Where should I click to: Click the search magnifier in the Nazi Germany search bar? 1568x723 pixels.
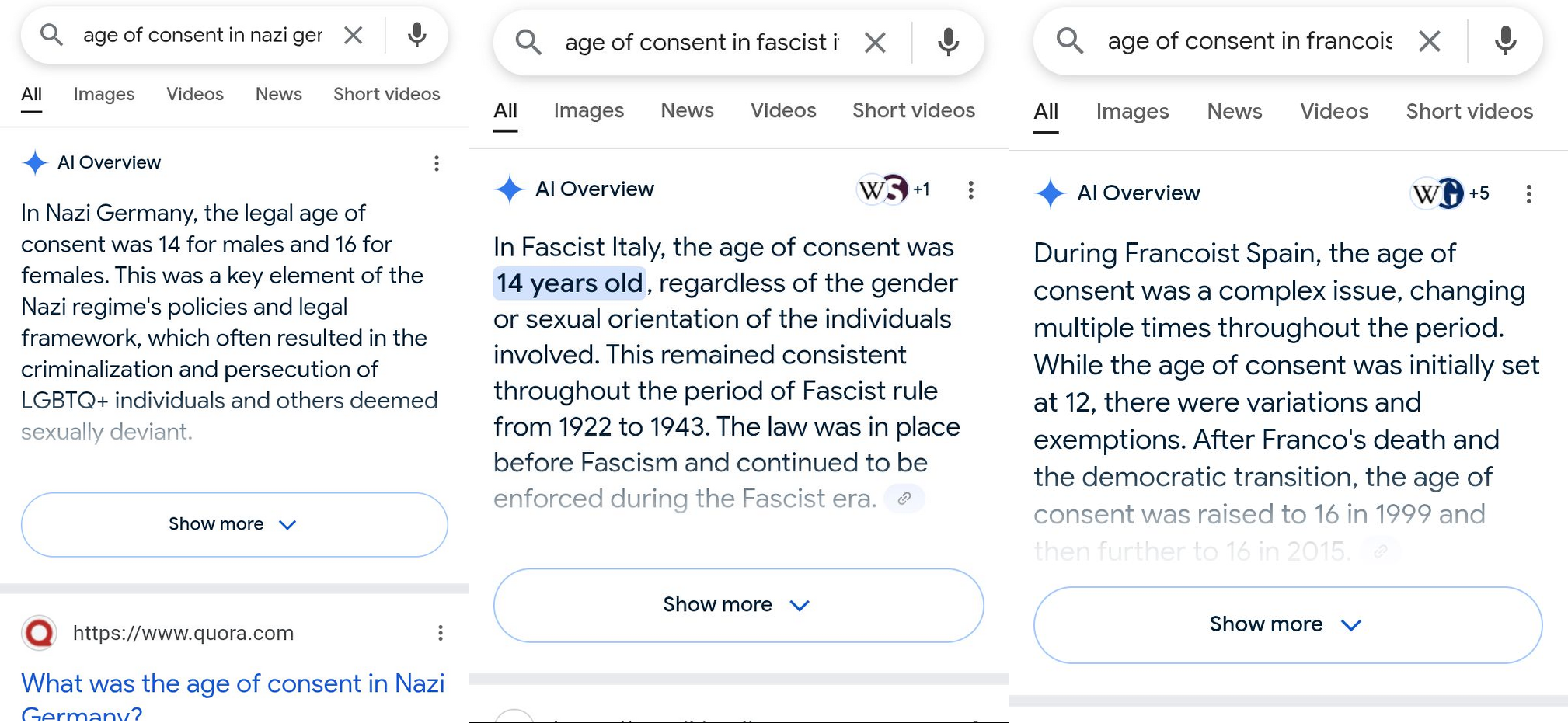coord(51,34)
